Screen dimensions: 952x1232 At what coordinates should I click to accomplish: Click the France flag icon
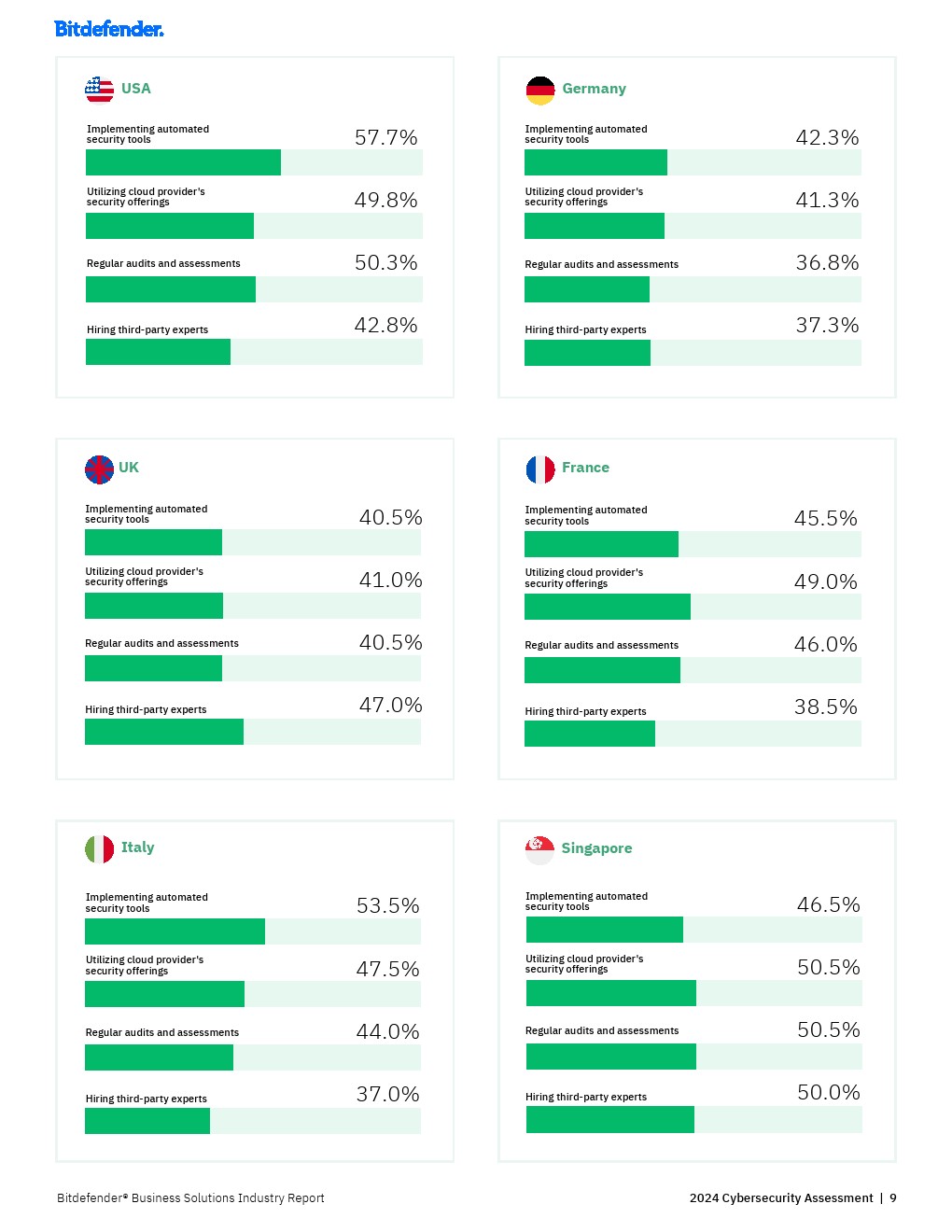[x=540, y=469]
